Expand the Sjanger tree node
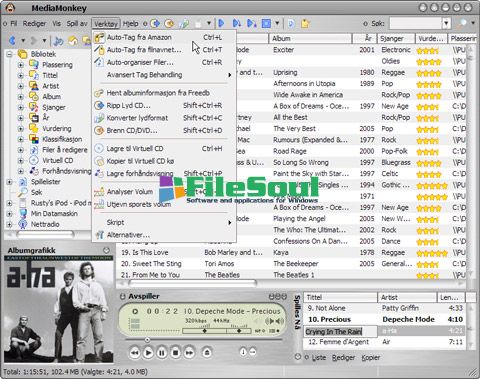This screenshot has height=379, width=480. [x=21, y=107]
